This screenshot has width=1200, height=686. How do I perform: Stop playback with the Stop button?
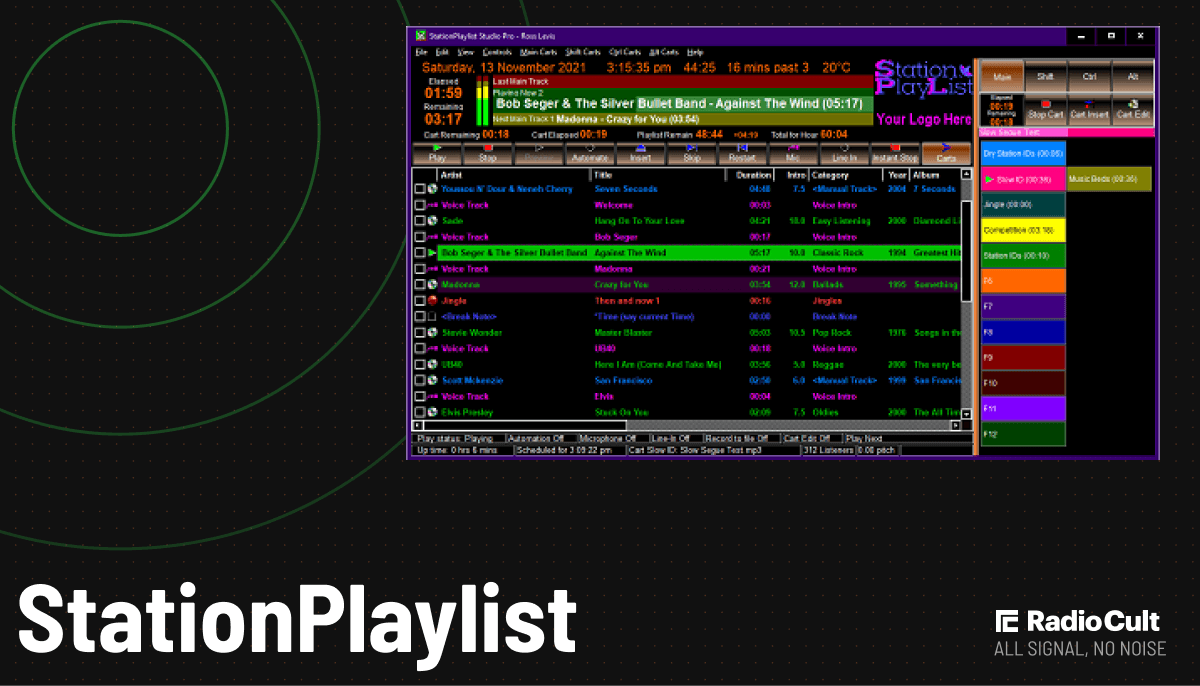pos(488,153)
